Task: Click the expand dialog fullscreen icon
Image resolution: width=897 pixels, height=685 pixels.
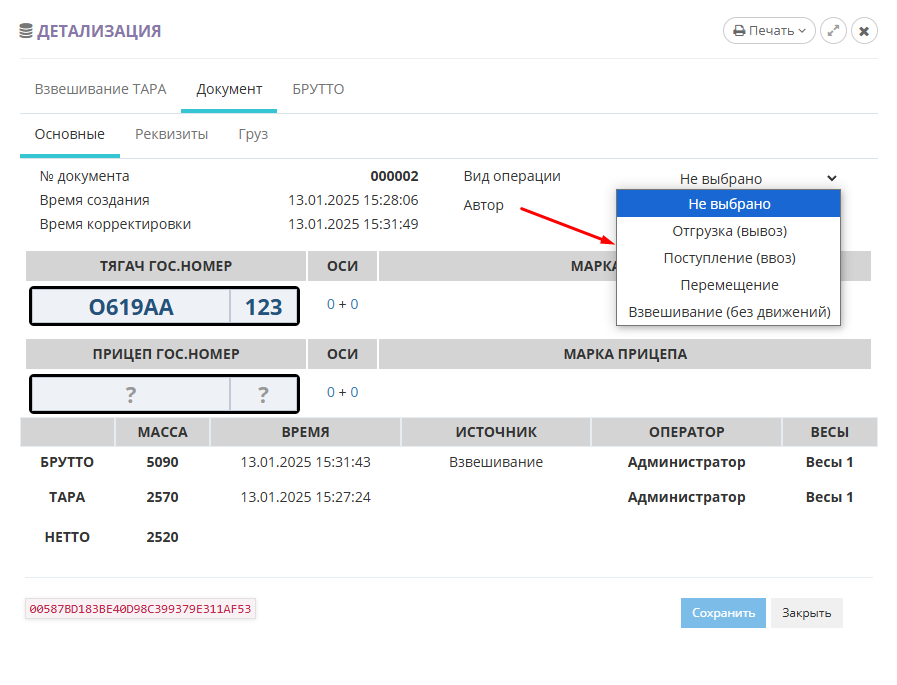Action: tap(833, 31)
